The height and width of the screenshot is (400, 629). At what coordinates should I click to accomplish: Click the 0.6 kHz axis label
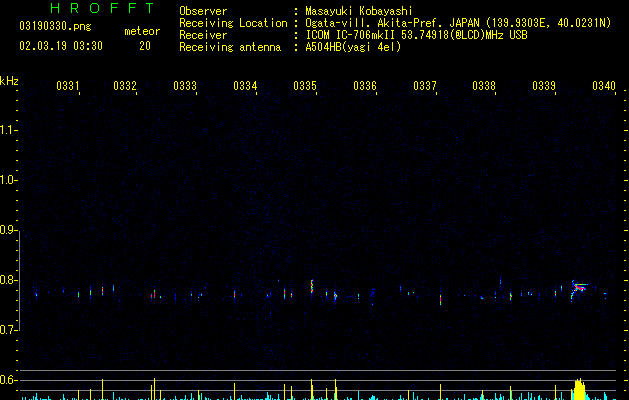8,380
